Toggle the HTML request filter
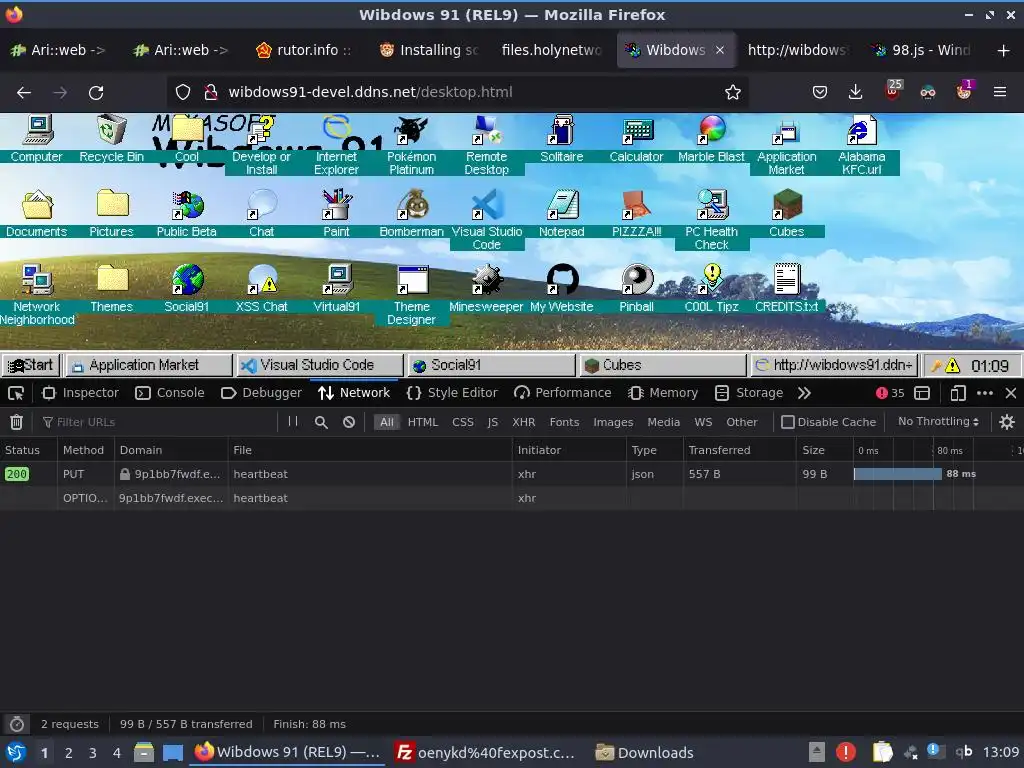 423,423
